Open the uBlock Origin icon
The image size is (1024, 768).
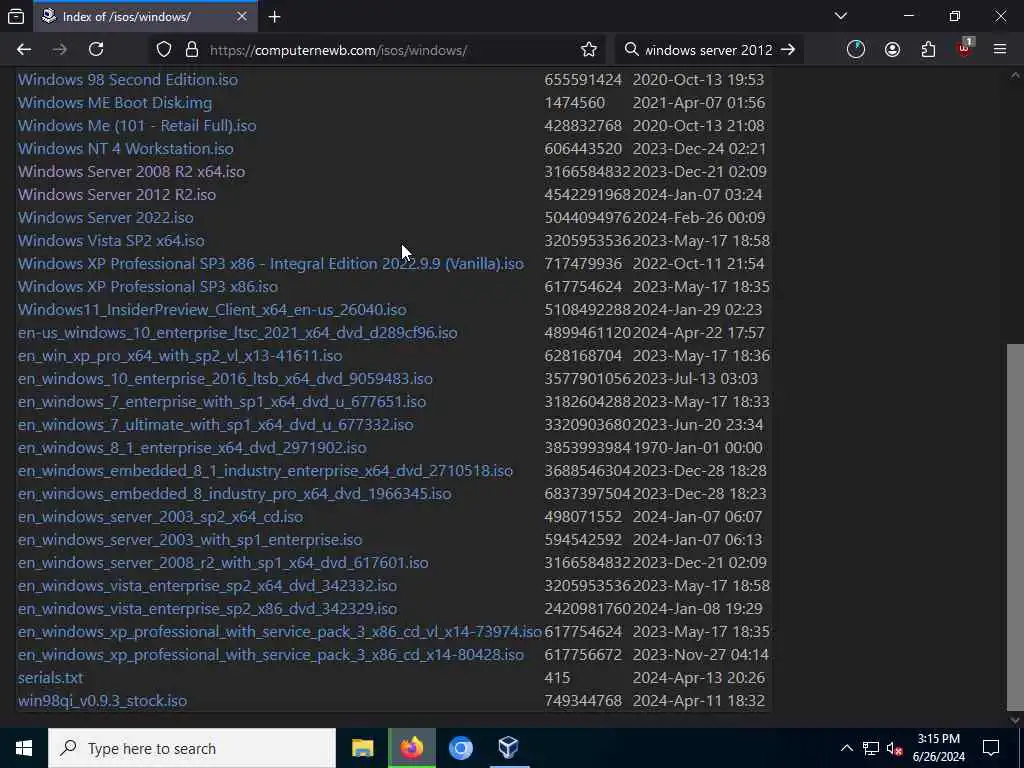965,48
